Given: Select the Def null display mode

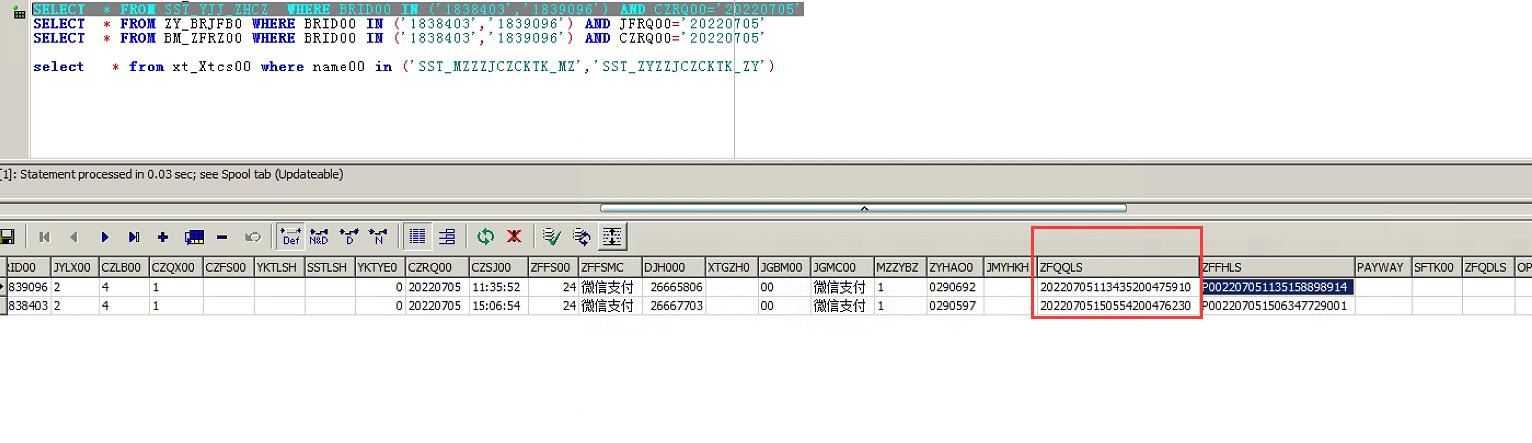Looking at the screenshot, I should [x=291, y=237].
